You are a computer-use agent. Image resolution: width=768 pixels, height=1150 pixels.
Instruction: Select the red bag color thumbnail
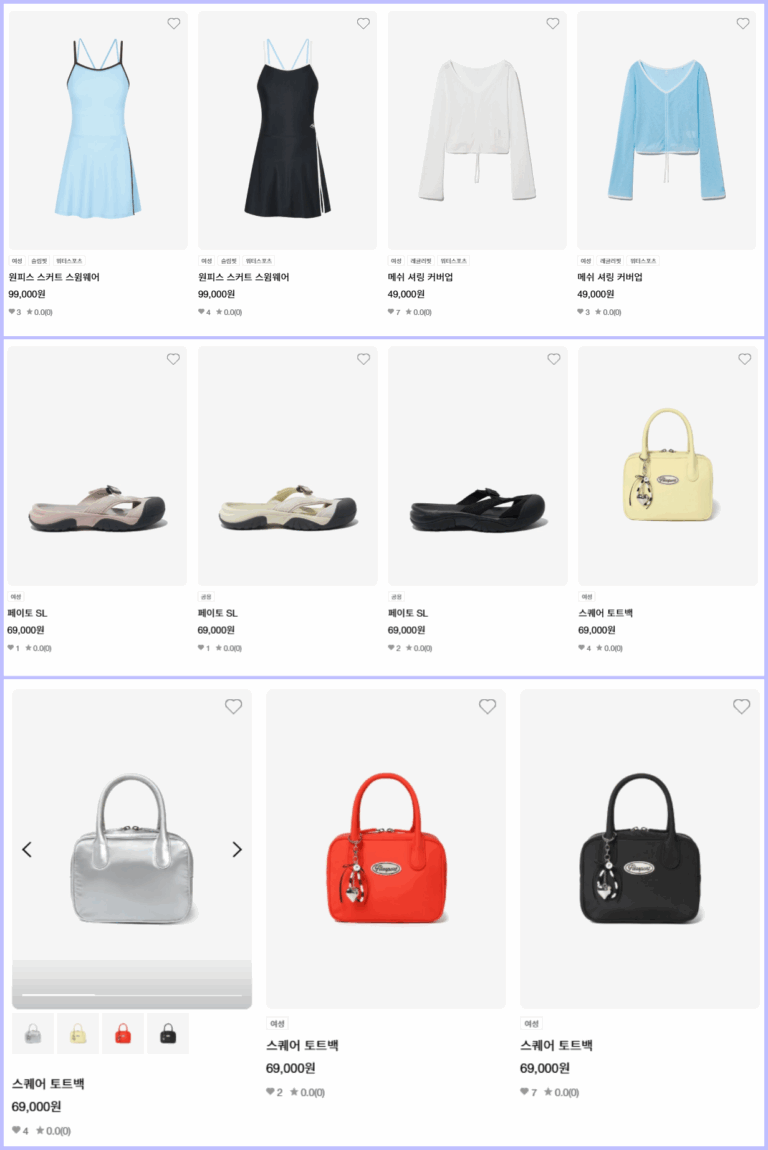123,1033
